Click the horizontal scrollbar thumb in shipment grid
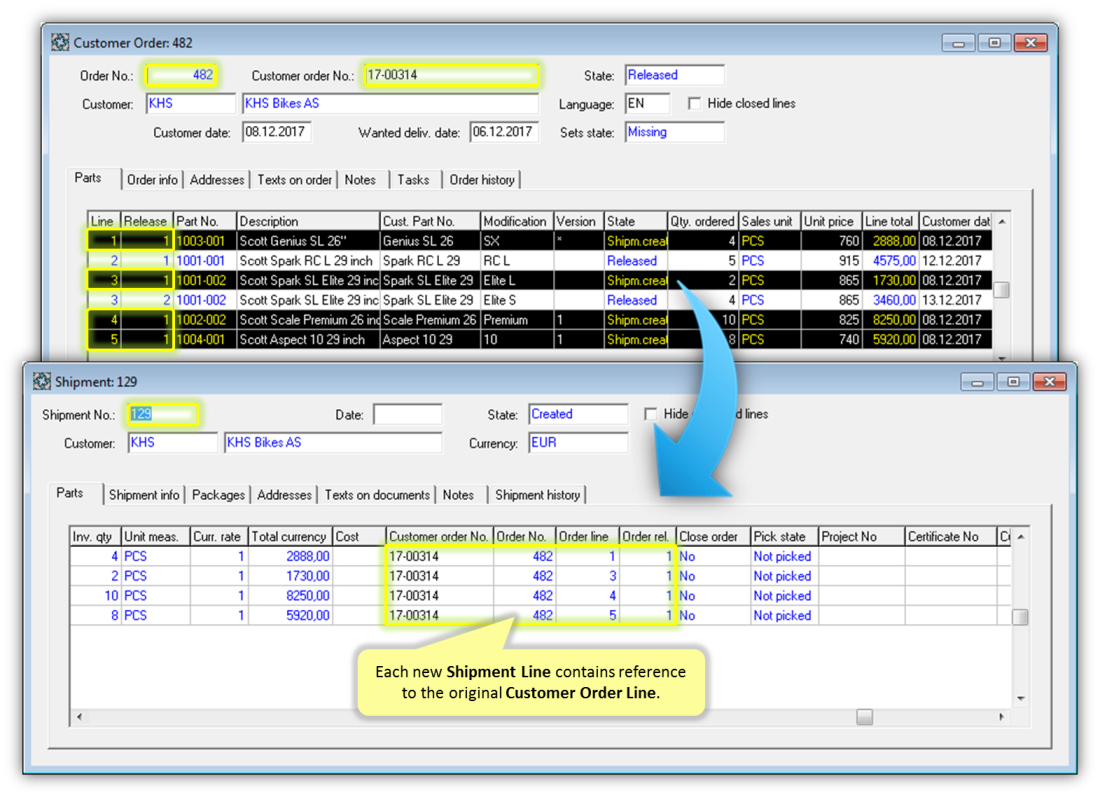Image resolution: width=1100 pixels, height=797 pixels. pyautogui.click(x=864, y=717)
